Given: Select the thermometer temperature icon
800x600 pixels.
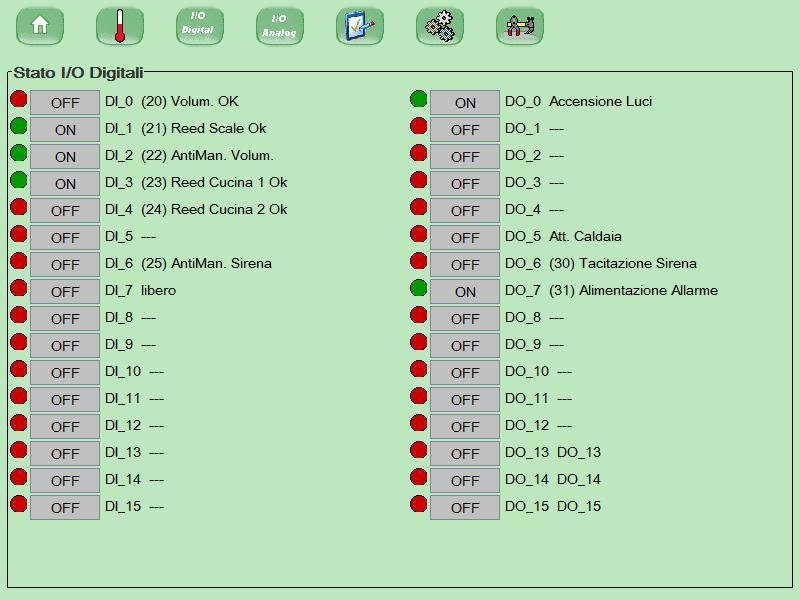Looking at the screenshot, I should [x=119, y=26].
